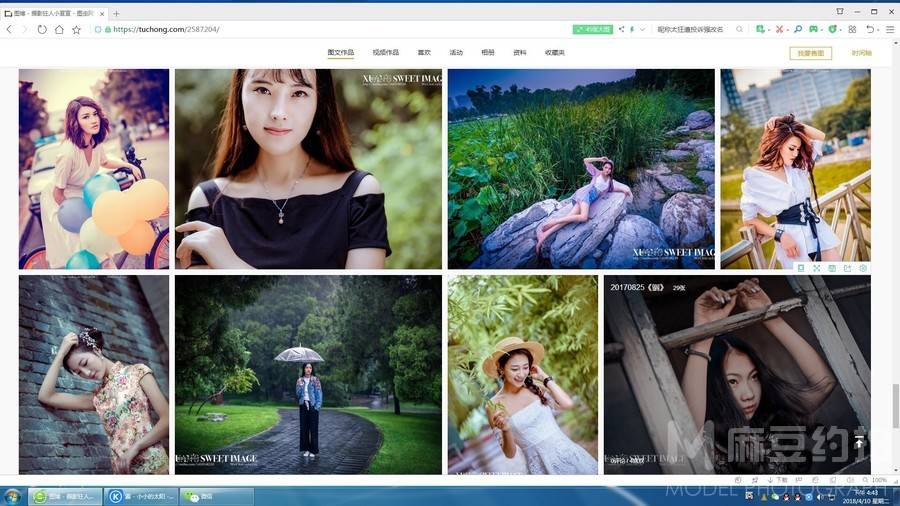Image resolution: width=900 pixels, height=506 pixels.
Task: Select the 视频作品 tab
Action: point(386,53)
